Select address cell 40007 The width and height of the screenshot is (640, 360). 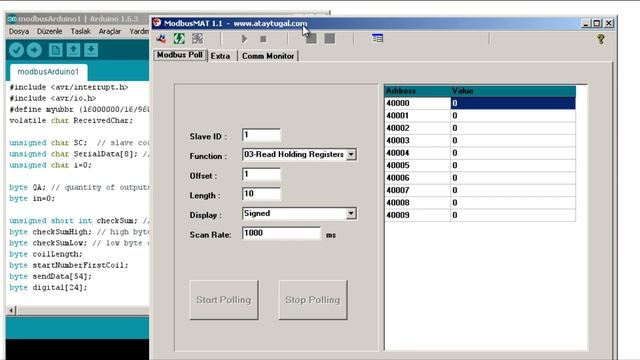click(417, 190)
